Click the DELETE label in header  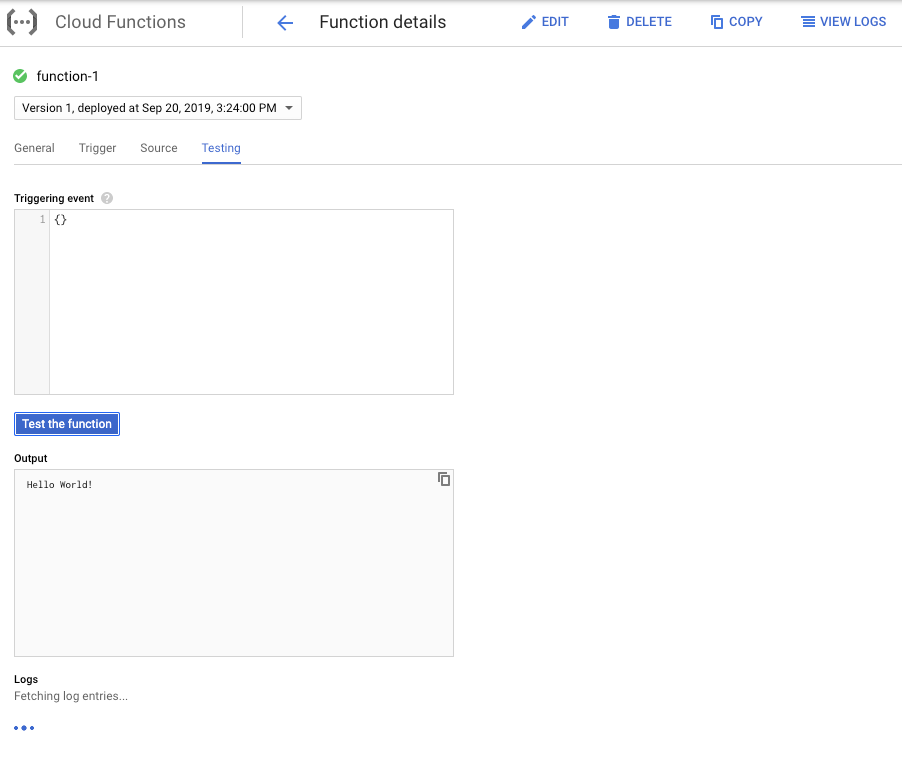point(649,22)
